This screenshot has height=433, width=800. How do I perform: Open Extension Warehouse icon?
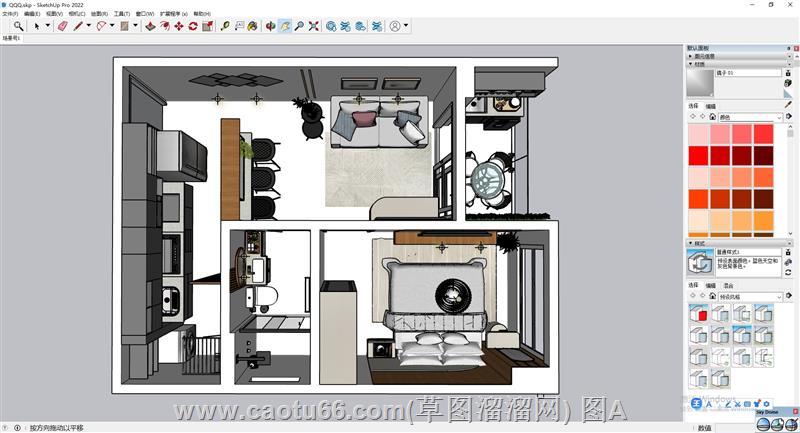click(x=346, y=26)
